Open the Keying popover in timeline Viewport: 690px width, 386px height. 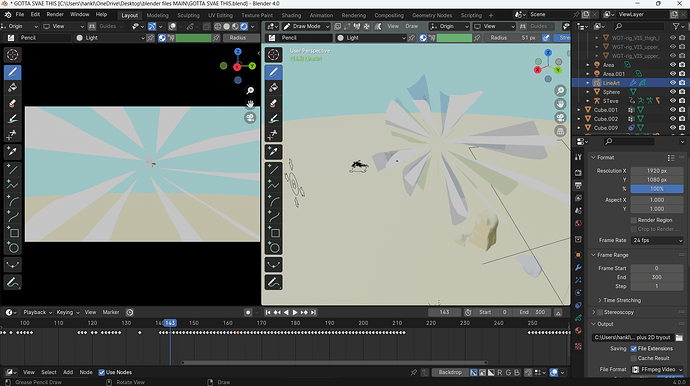(x=67, y=312)
